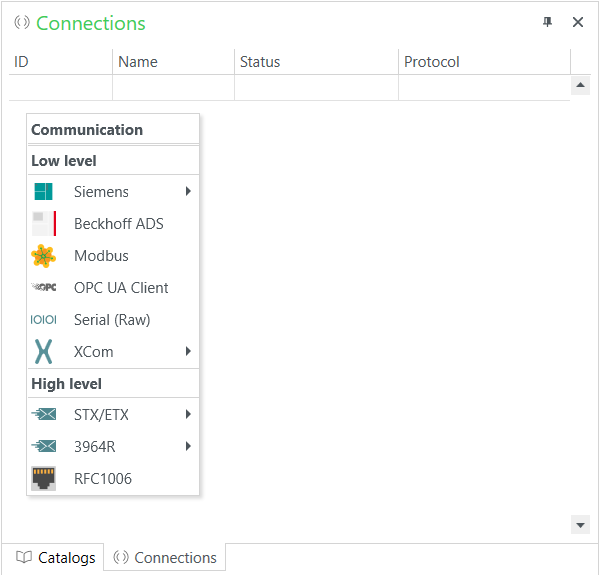Click the RFC1006 ethernet port icon
600x575 pixels.
pos(44,479)
